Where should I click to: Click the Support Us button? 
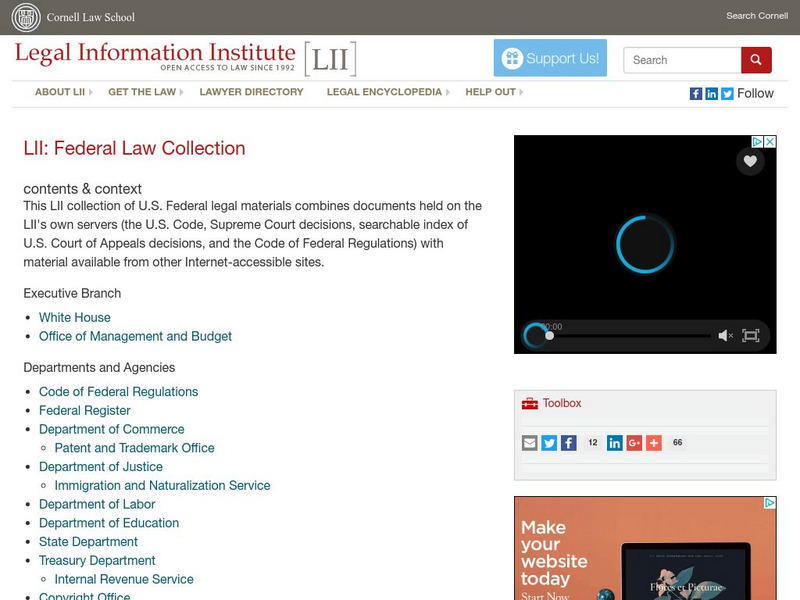[551, 58]
